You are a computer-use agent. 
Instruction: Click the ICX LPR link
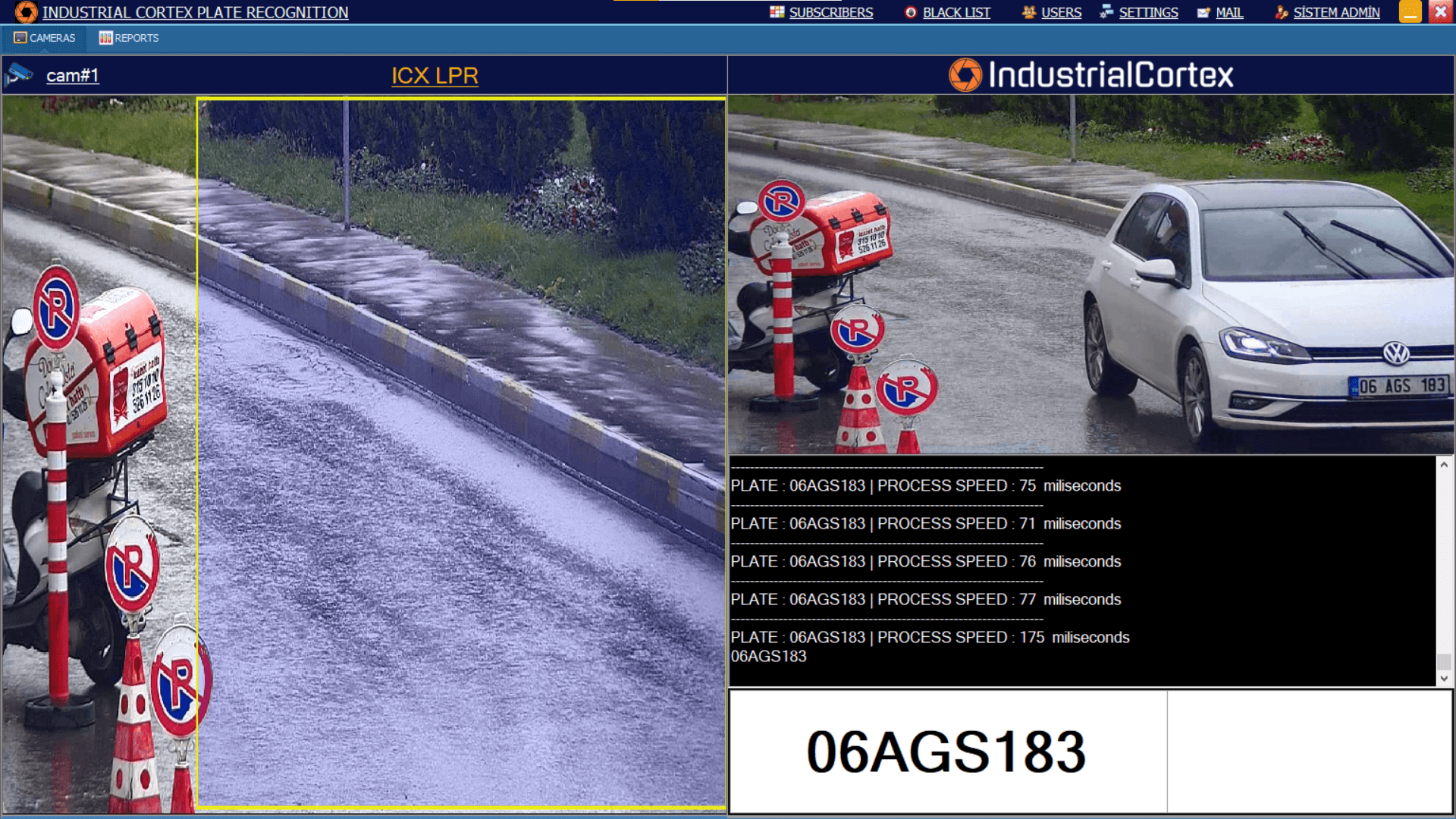(x=435, y=76)
